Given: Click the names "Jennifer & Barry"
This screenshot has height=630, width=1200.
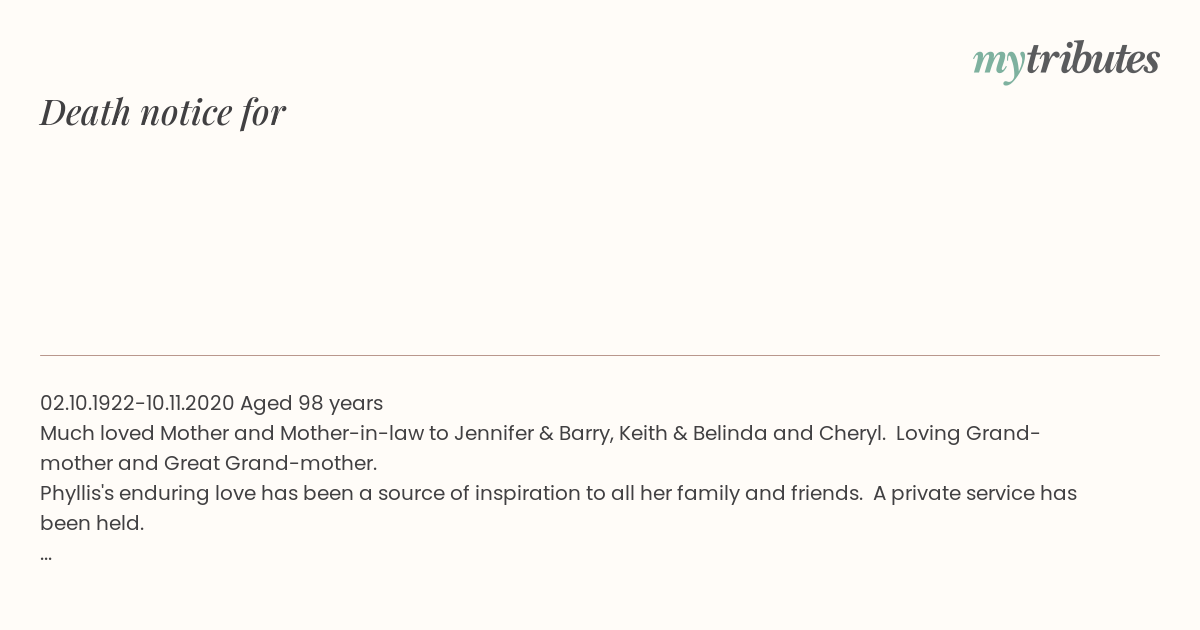Looking at the screenshot, I should click(x=533, y=433).
